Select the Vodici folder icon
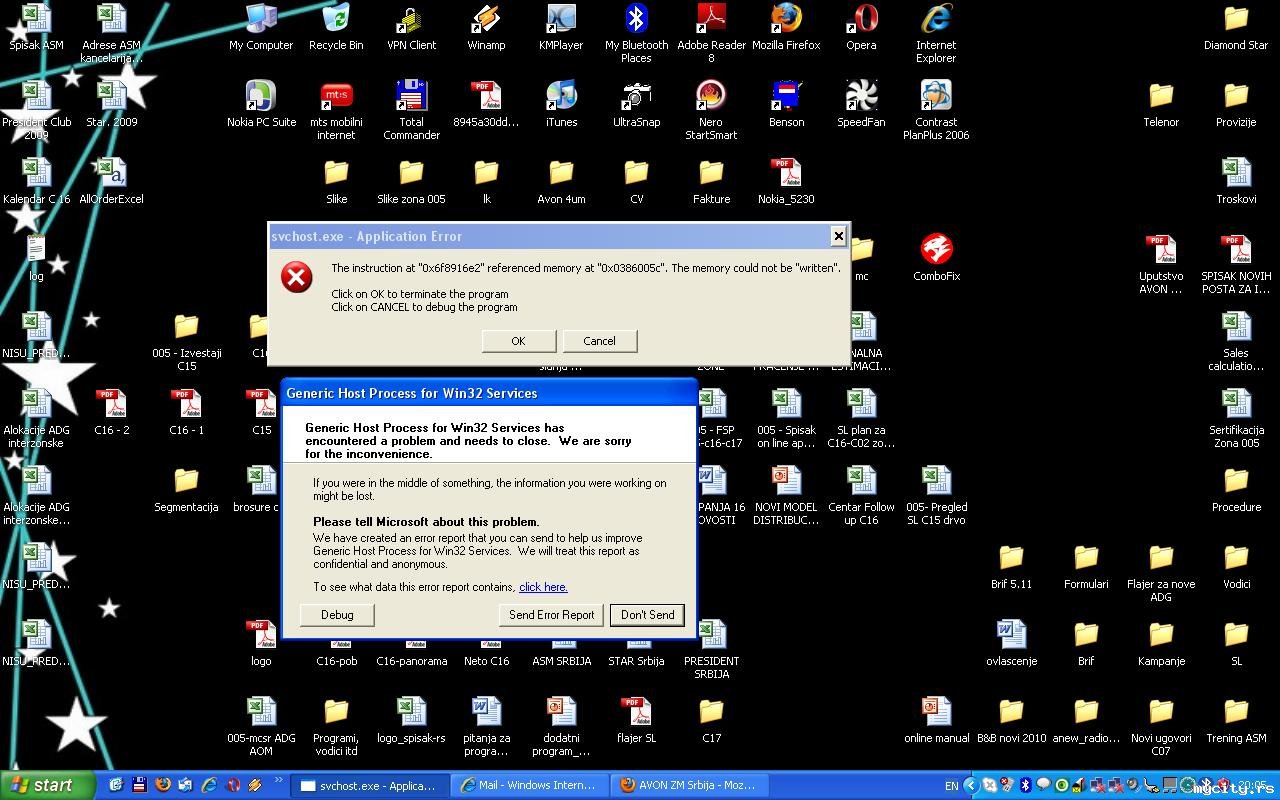The image size is (1280, 800). point(1236,566)
